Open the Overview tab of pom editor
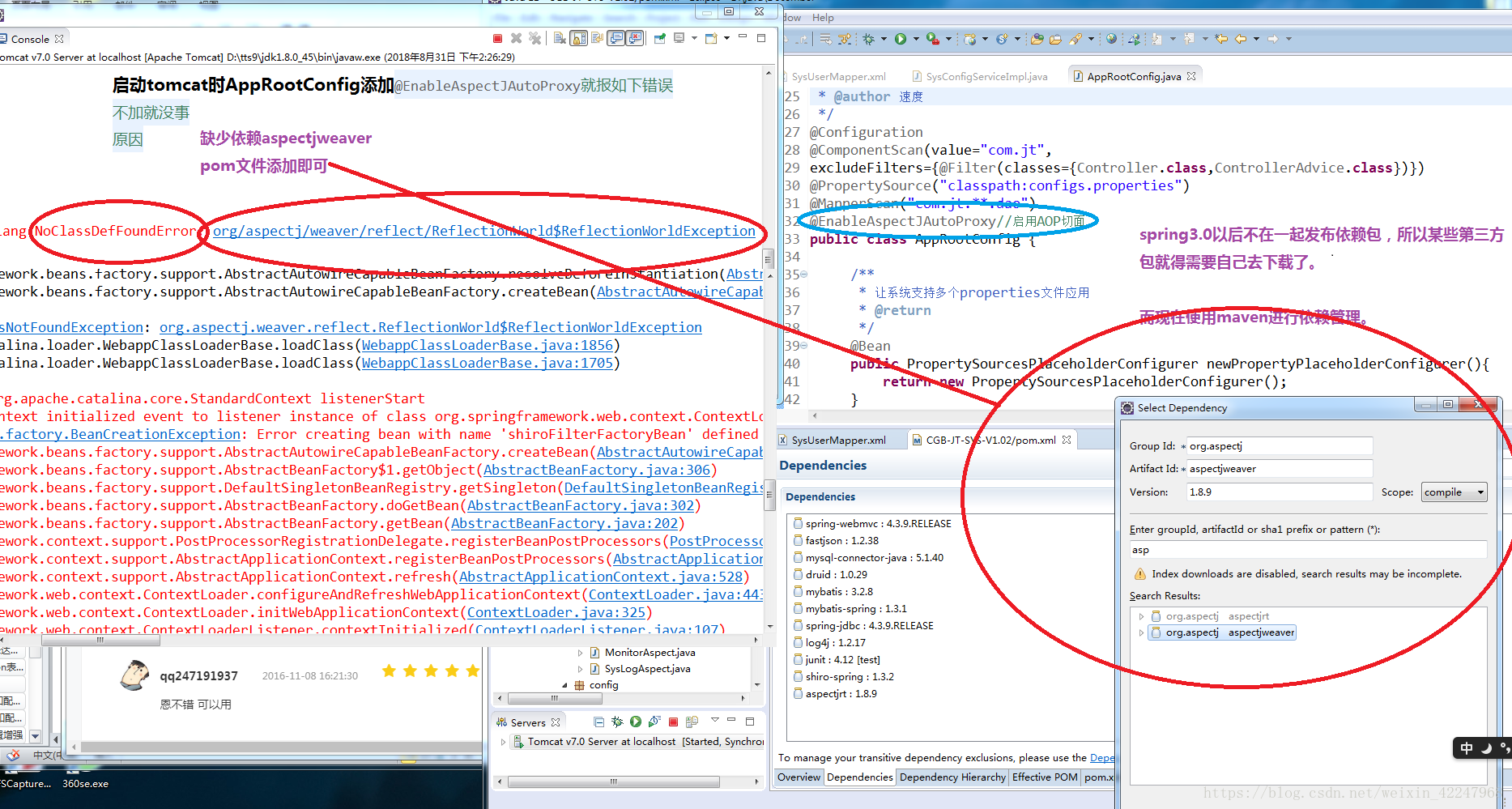This screenshot has width=1512, height=809. coord(799,777)
